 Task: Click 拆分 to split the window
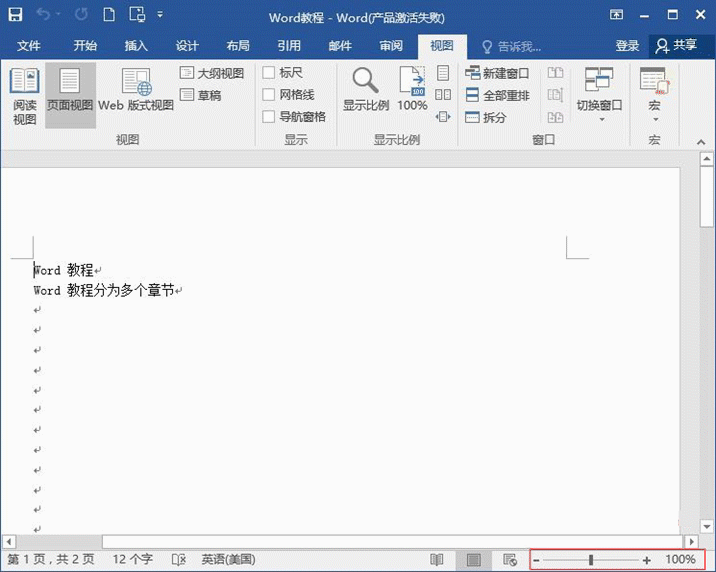pos(486,117)
